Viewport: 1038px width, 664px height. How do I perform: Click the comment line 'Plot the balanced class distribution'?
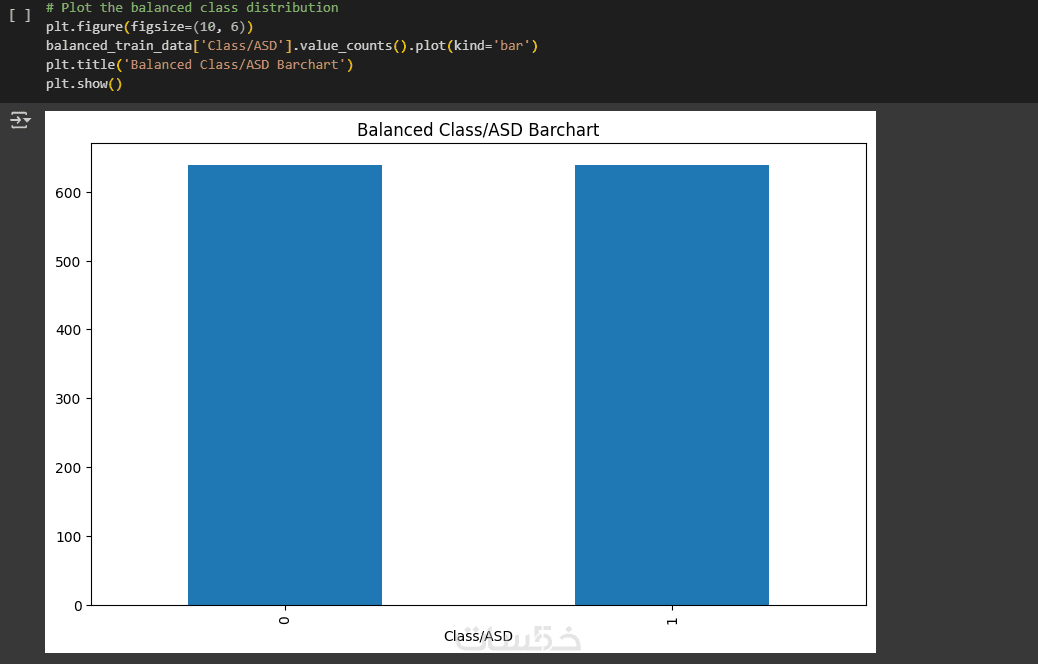point(192,7)
